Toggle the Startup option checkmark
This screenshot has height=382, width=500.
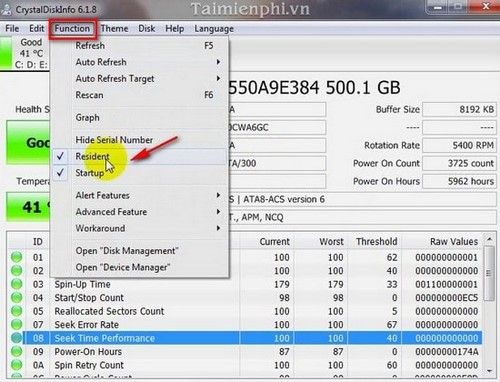click(60, 173)
